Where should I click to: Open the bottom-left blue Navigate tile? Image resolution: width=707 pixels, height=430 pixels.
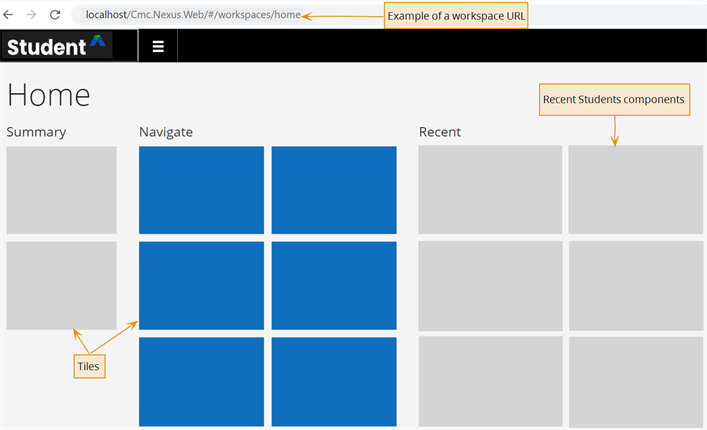(x=201, y=381)
